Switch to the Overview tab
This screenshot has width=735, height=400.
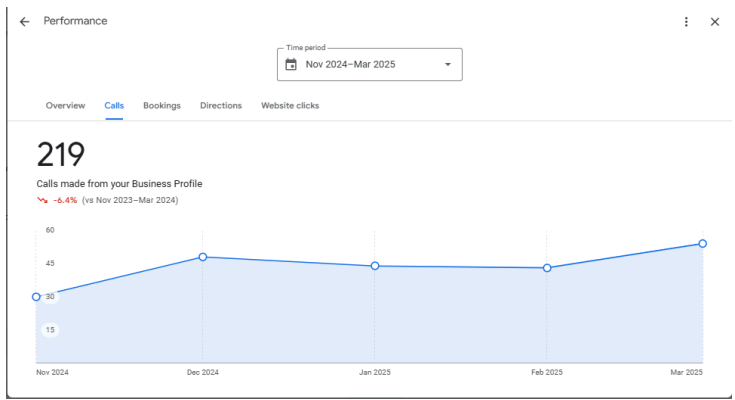[x=65, y=105]
